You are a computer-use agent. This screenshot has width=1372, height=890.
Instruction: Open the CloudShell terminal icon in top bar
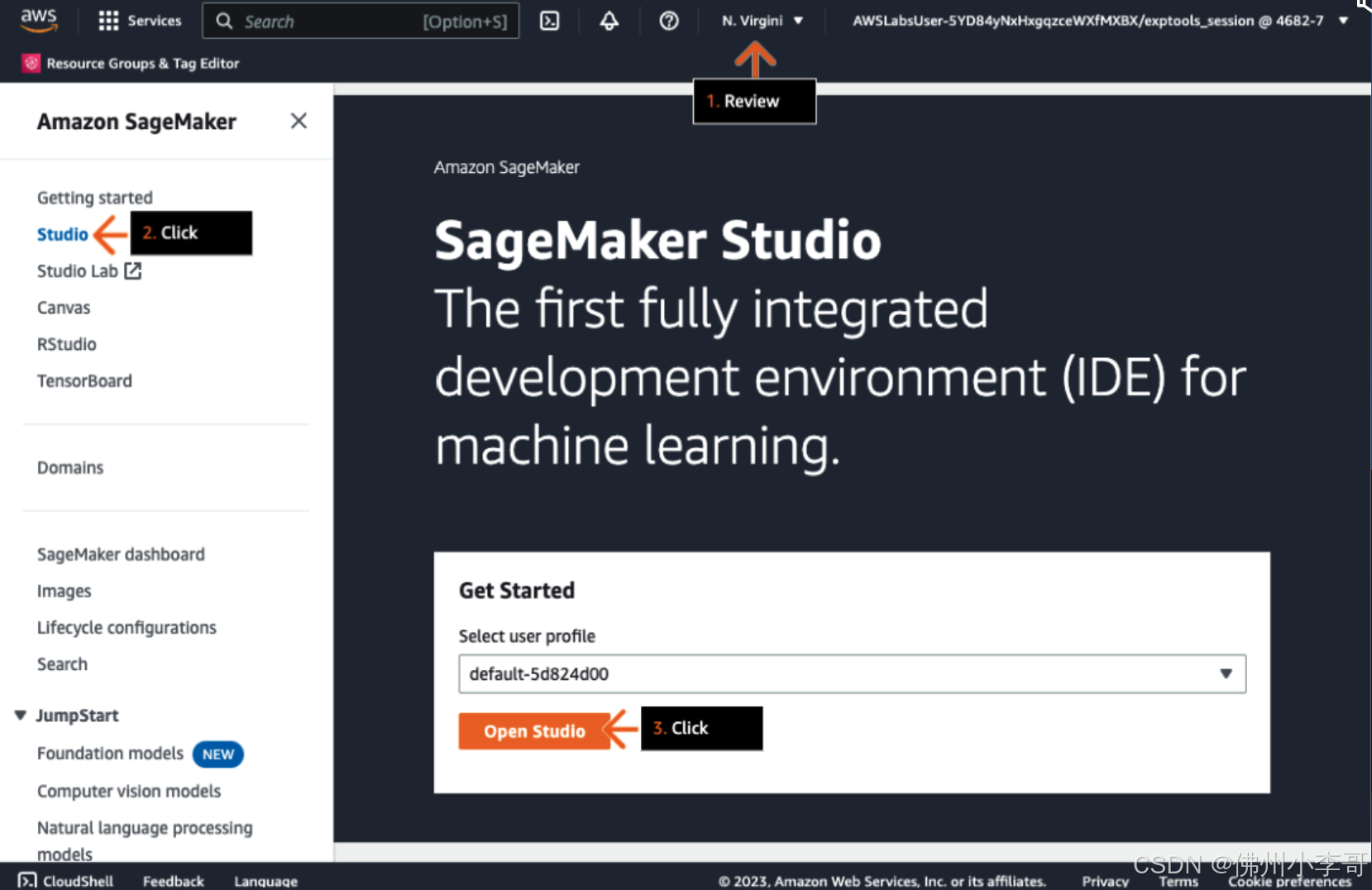549,21
